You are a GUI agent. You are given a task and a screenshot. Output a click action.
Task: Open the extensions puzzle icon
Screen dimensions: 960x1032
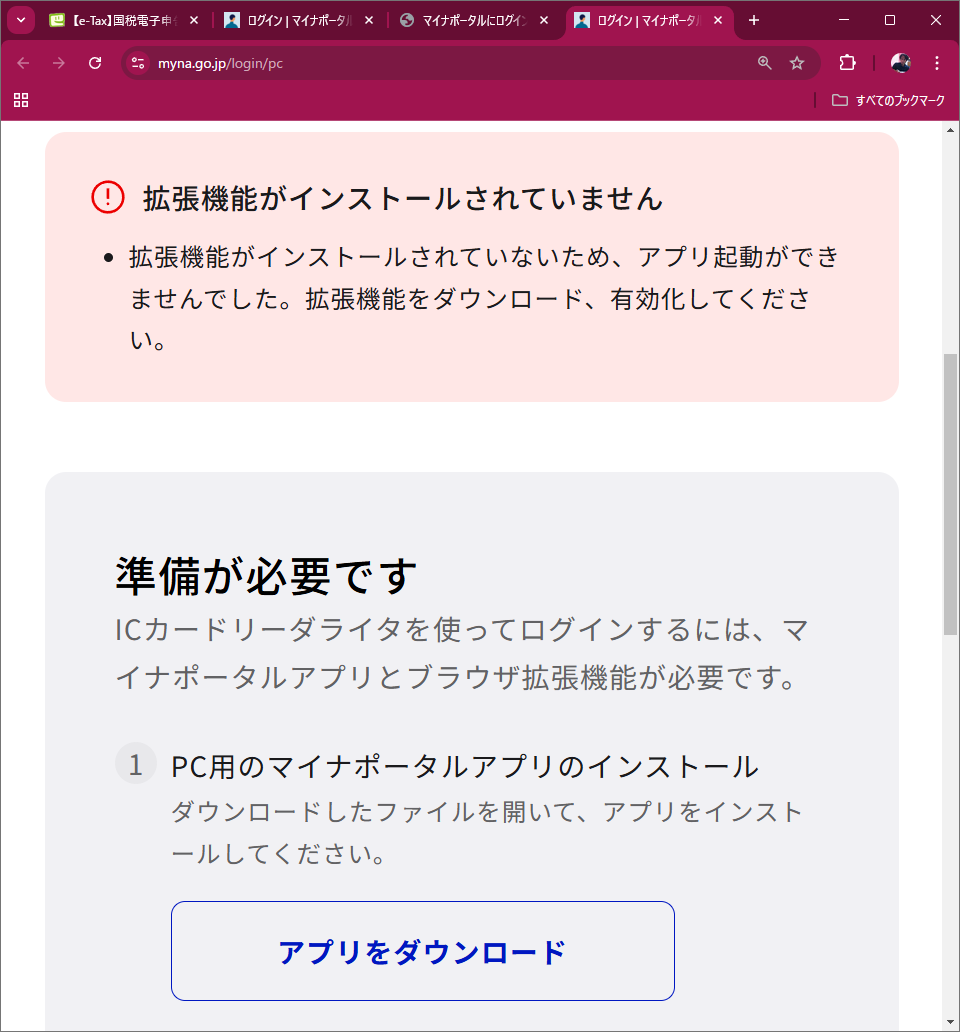click(x=847, y=63)
